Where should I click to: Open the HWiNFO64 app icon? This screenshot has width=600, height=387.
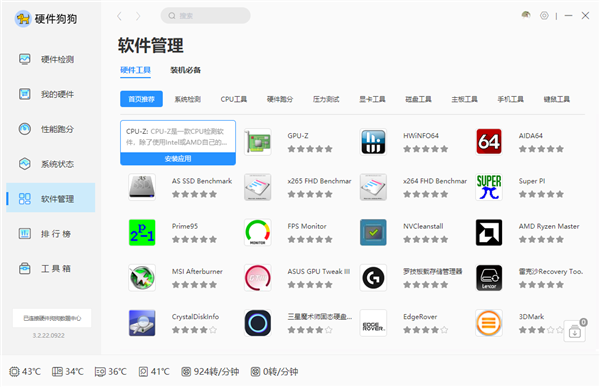(x=373, y=142)
